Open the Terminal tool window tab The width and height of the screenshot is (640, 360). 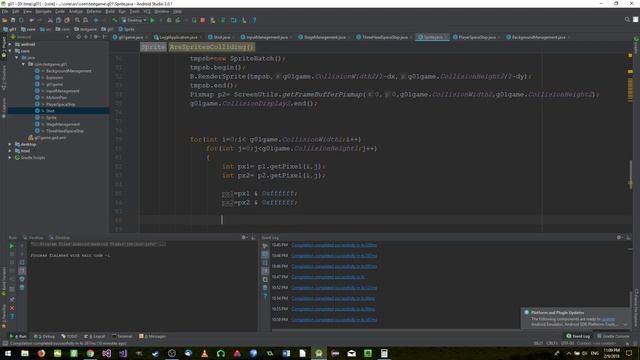pos(122,336)
